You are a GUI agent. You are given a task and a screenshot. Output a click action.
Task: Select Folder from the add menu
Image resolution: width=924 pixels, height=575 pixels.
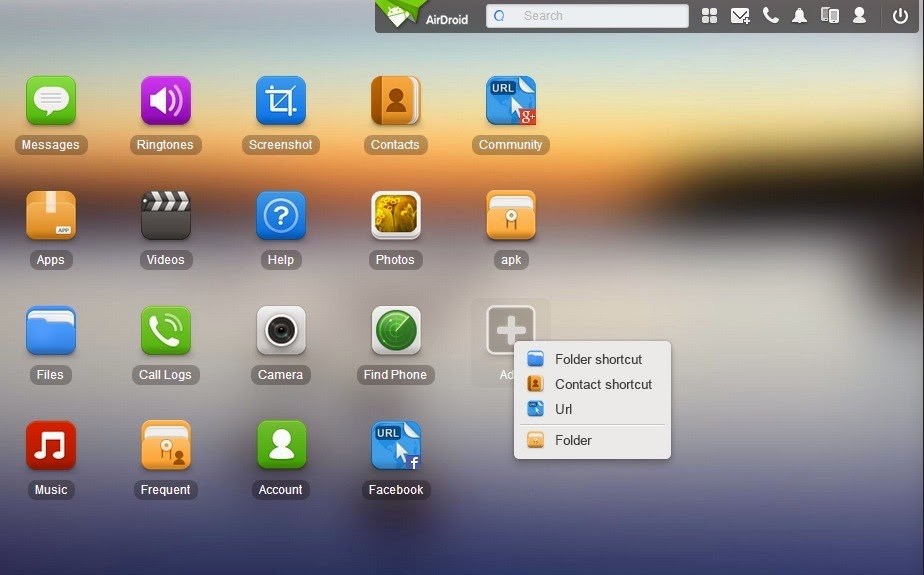coord(592,440)
